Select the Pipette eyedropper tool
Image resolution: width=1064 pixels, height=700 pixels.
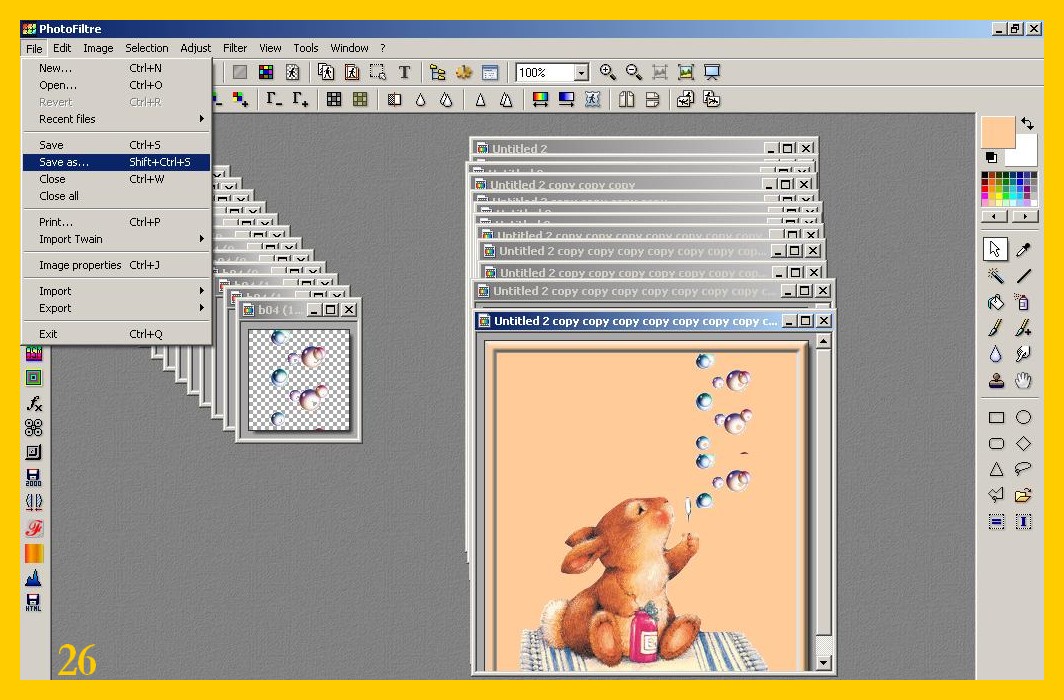point(1023,249)
